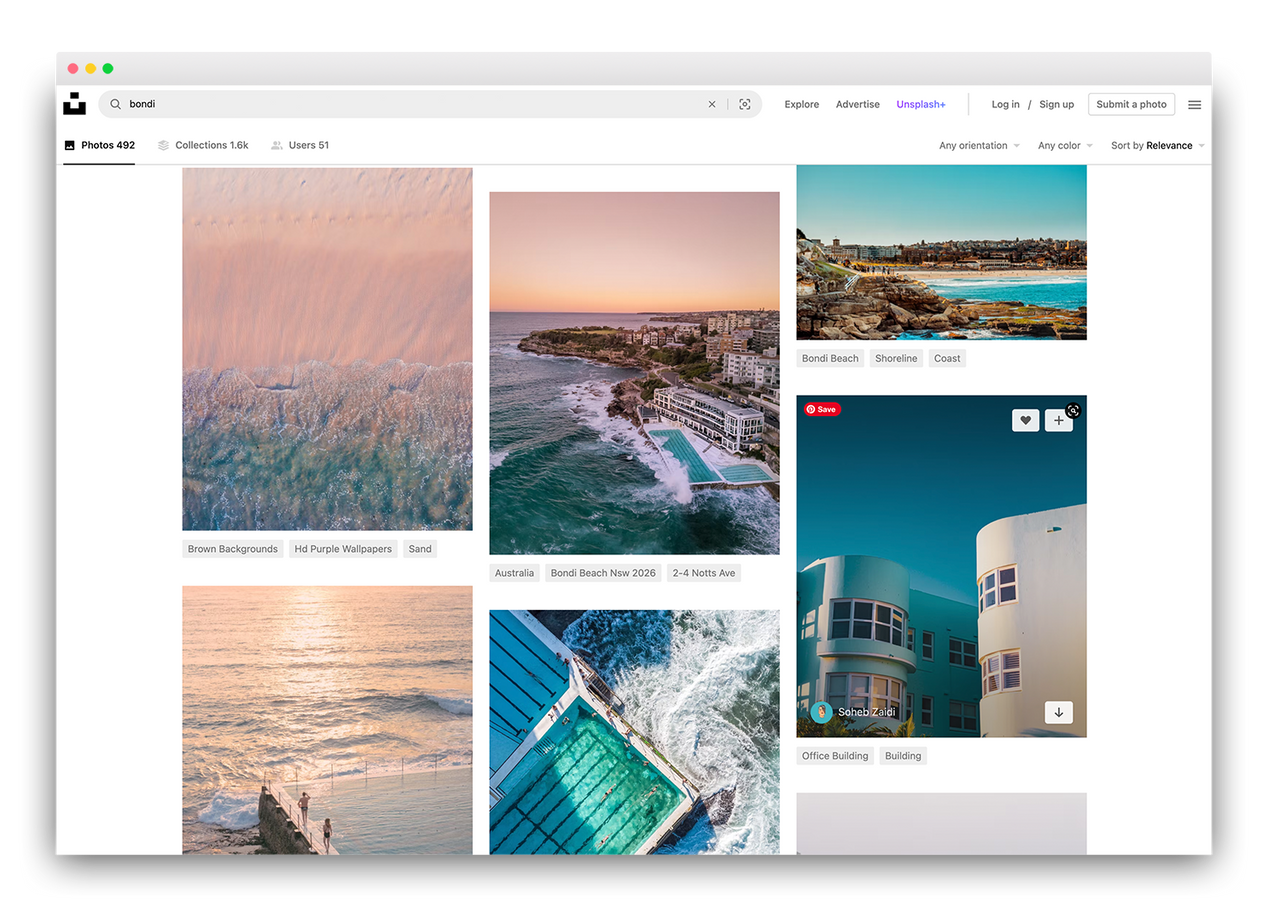Switch to the Photos 492 tab

99,145
